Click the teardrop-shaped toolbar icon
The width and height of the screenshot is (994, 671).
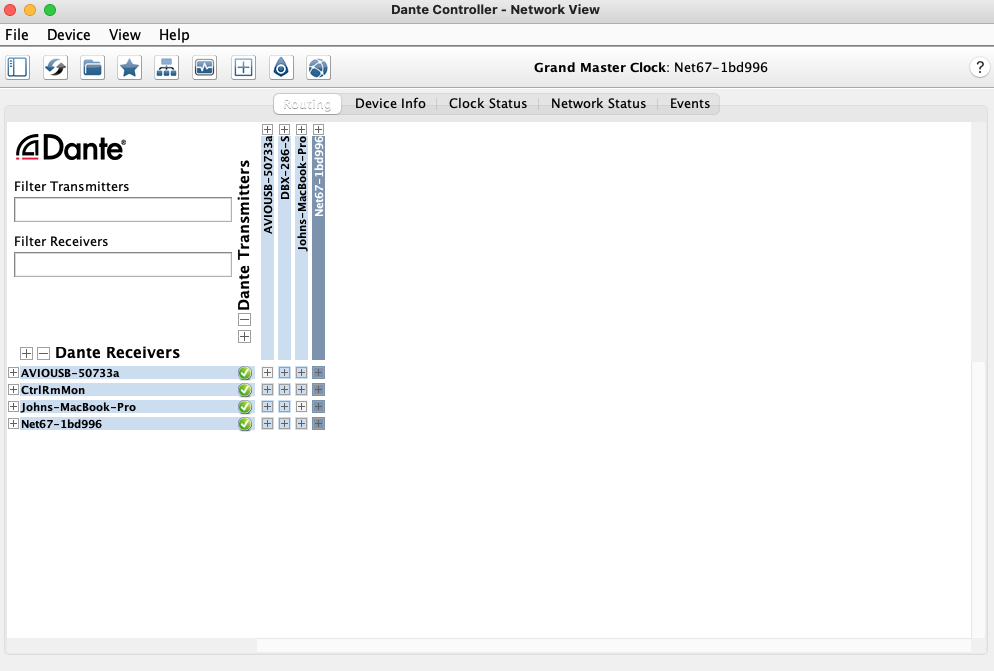coord(281,67)
